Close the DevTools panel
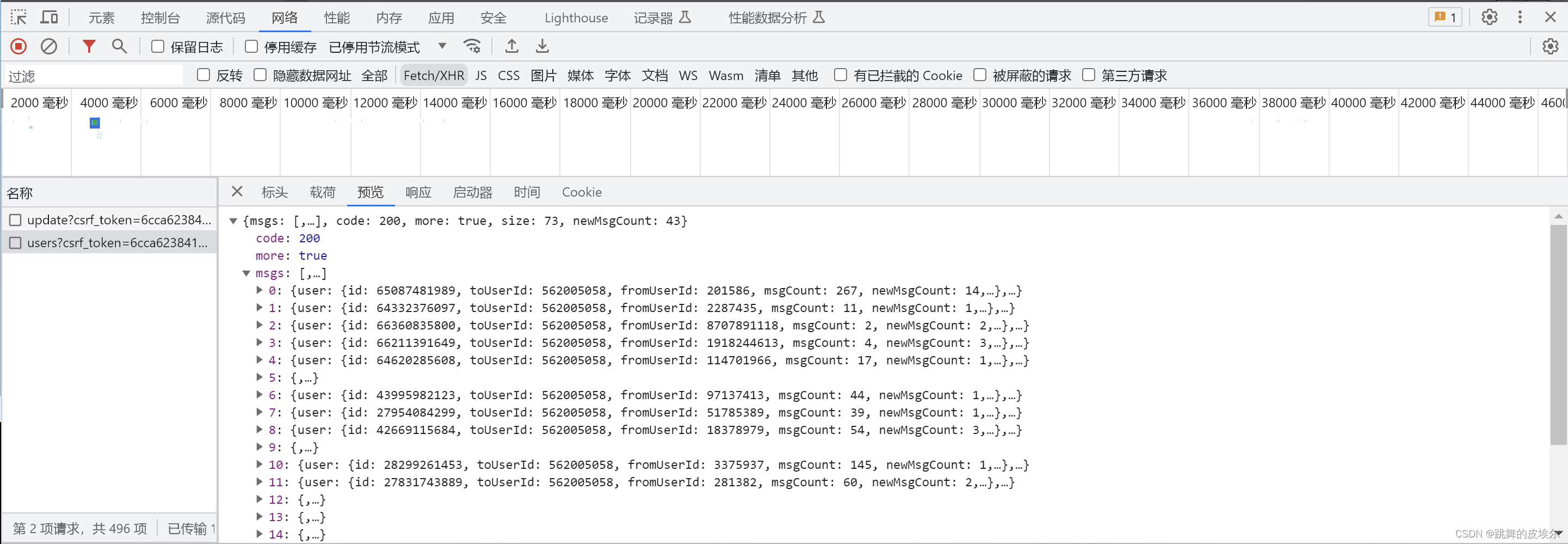1568x544 pixels. [x=1551, y=17]
